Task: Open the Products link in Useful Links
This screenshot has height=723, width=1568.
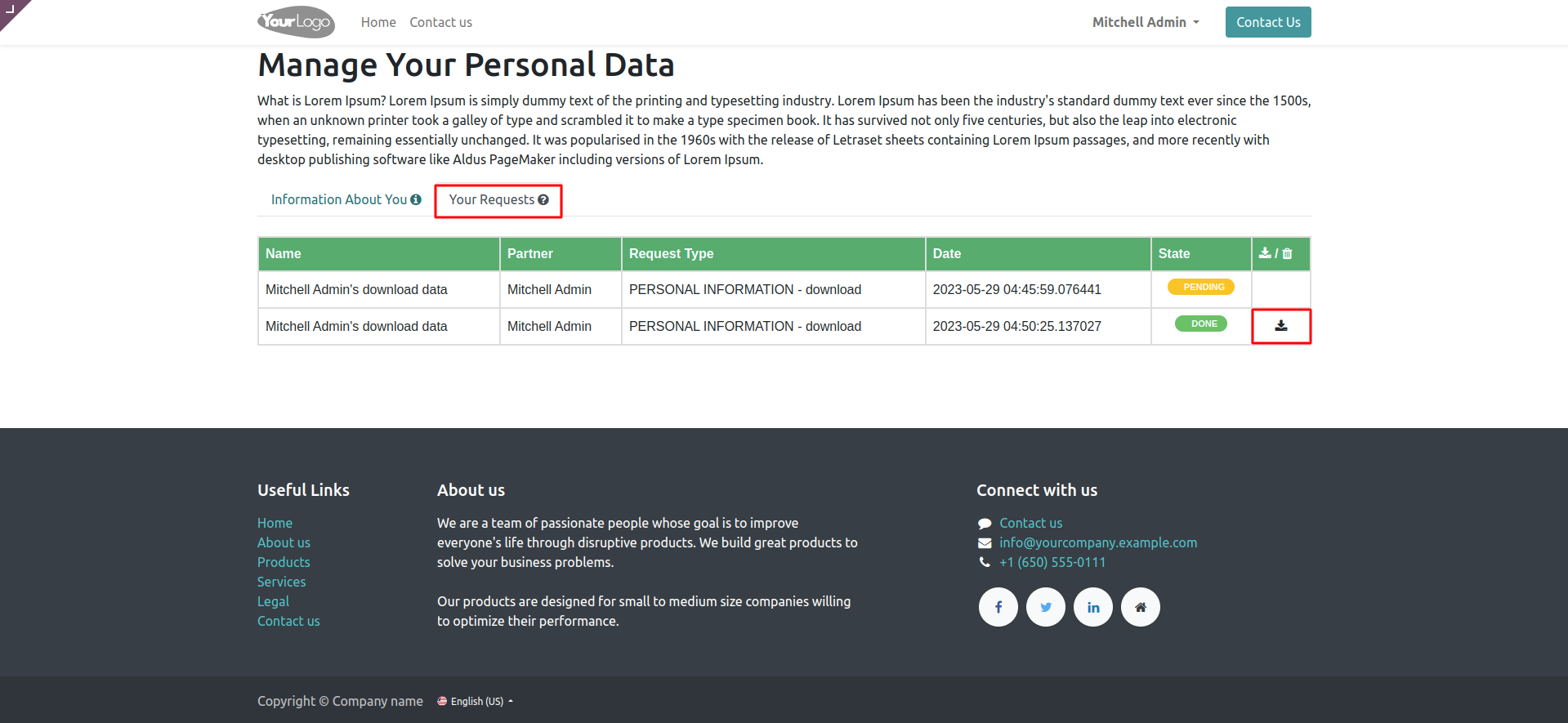Action: 284,562
